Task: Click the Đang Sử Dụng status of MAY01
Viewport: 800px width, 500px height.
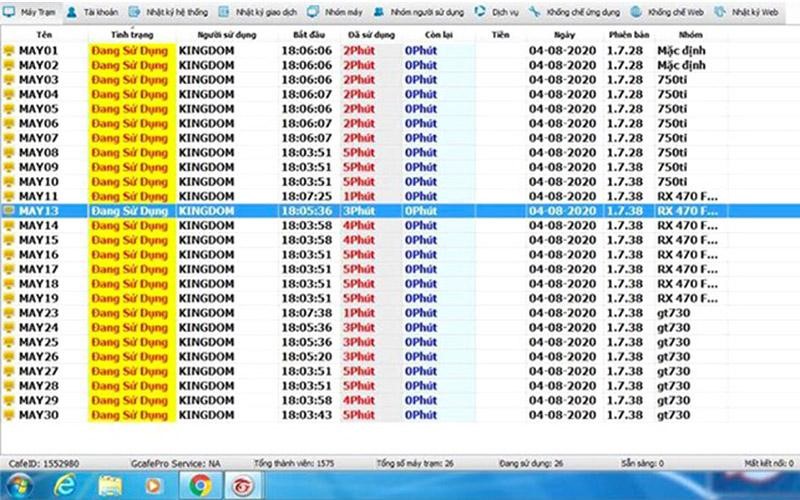Action: [130, 51]
